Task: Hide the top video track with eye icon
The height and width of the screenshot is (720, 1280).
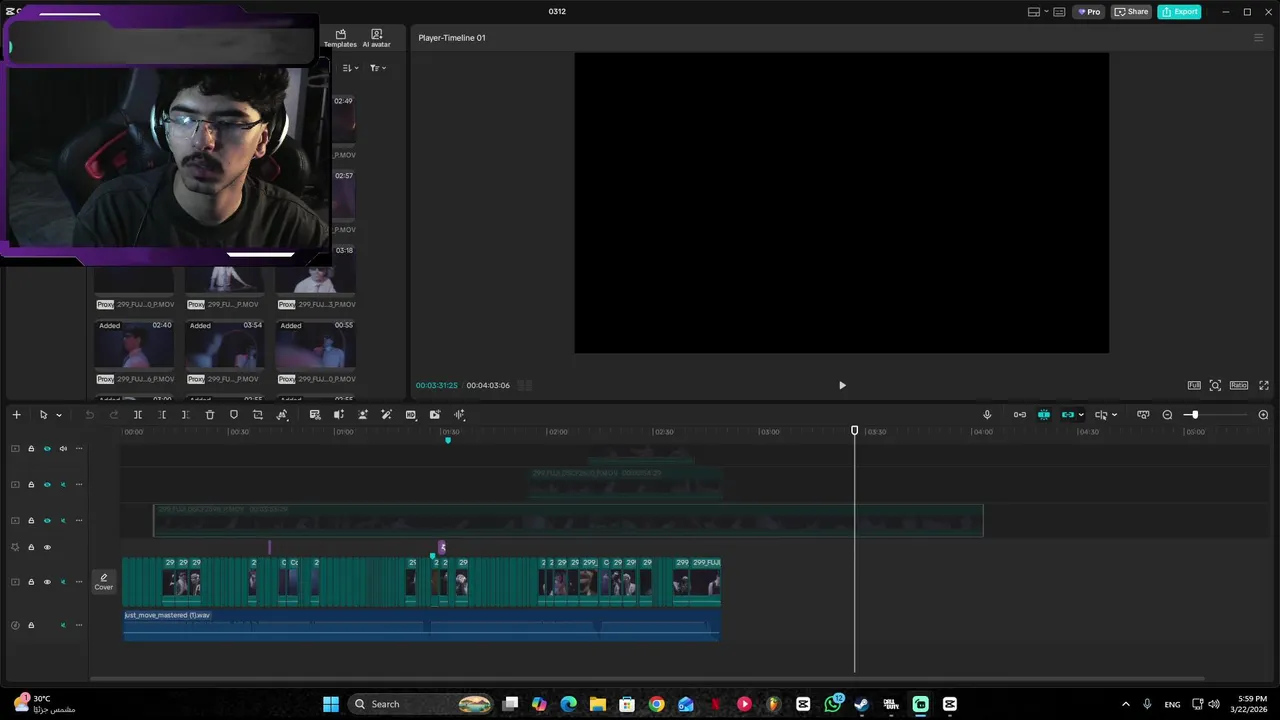Action: coord(47,449)
